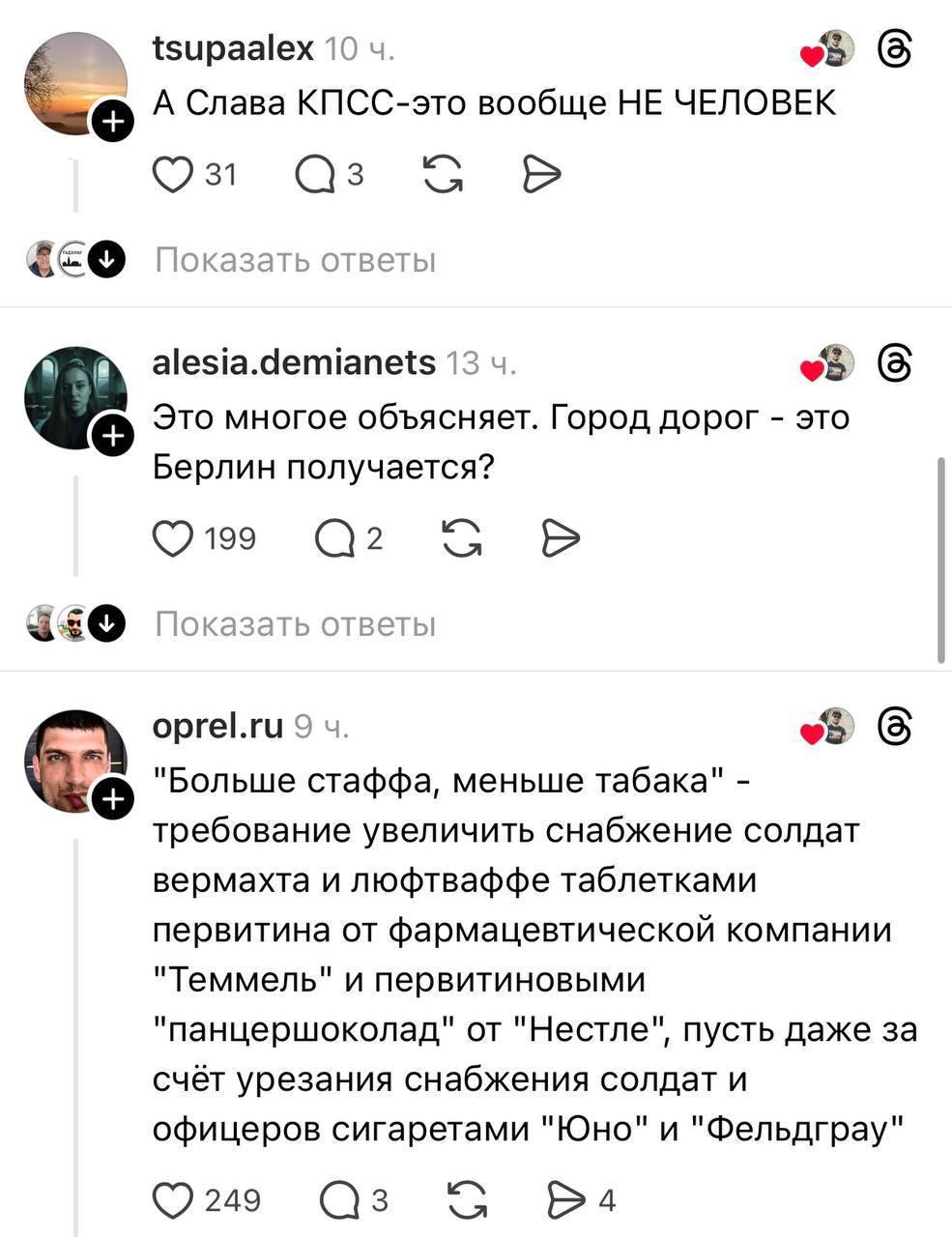Expand replies under alesia.demianets' comment
This screenshot has width=952, height=1237.
click(295, 624)
